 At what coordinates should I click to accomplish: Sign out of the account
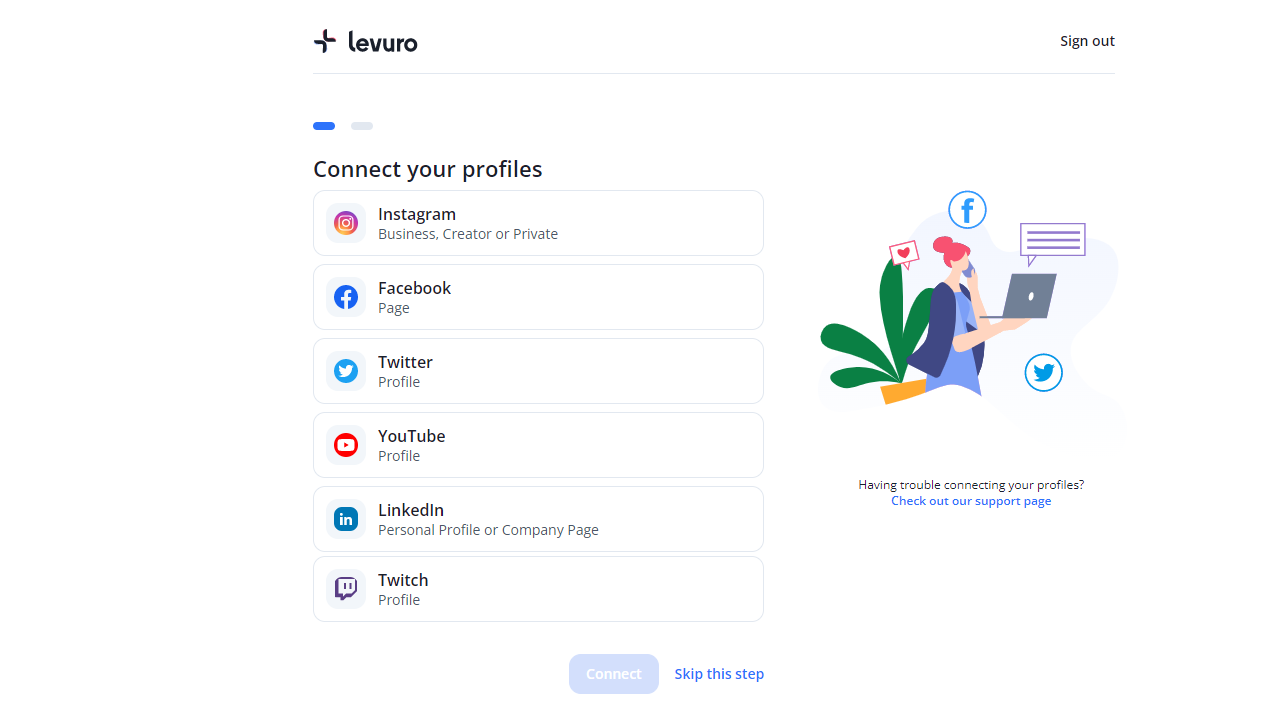click(1087, 41)
